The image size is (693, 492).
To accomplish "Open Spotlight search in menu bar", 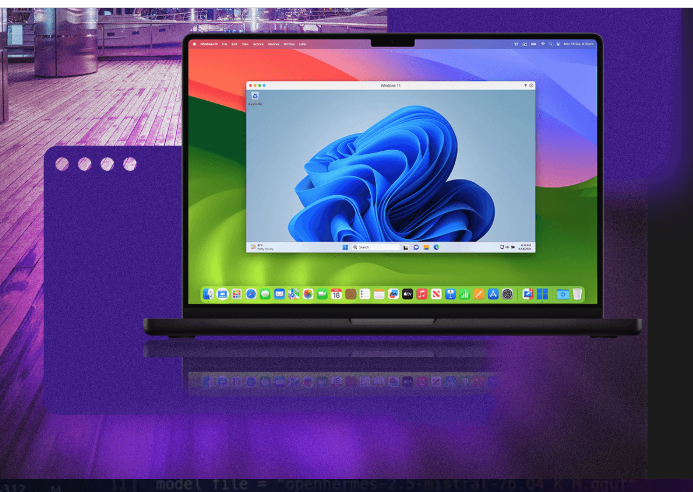I will [551, 44].
